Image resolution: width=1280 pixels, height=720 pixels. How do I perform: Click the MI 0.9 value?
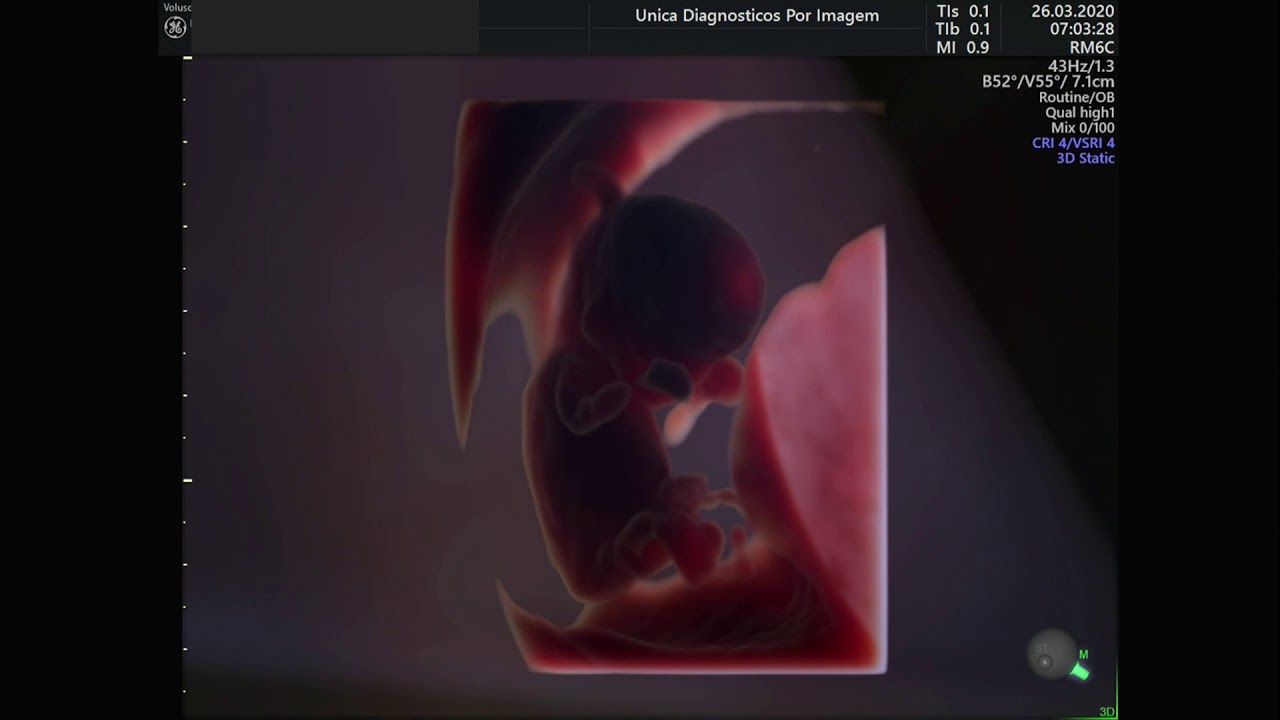(962, 48)
